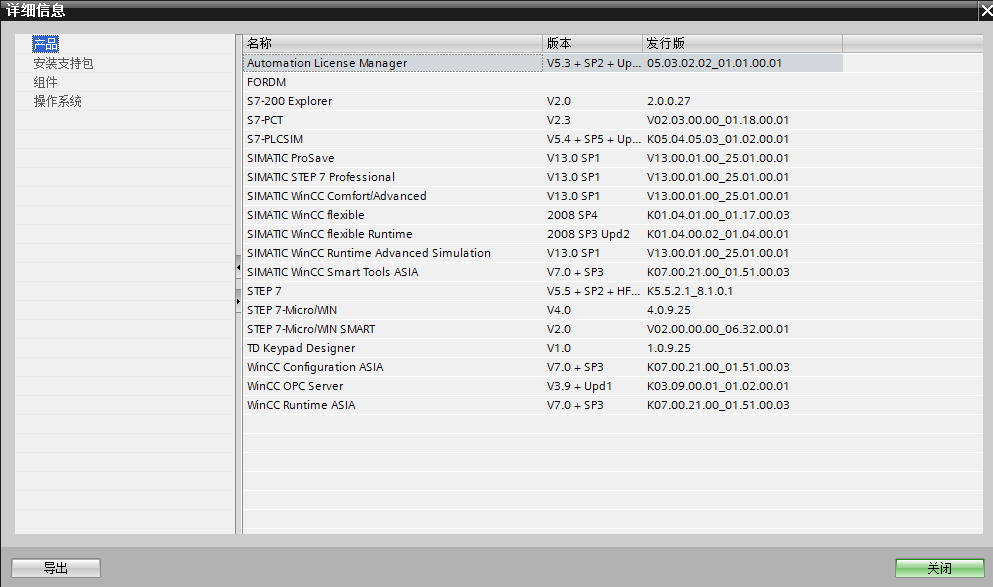Click the SIMATIC WinCC flexible 2008 SP4 name
Image resolution: width=993 pixels, height=587 pixels.
[x=306, y=215]
